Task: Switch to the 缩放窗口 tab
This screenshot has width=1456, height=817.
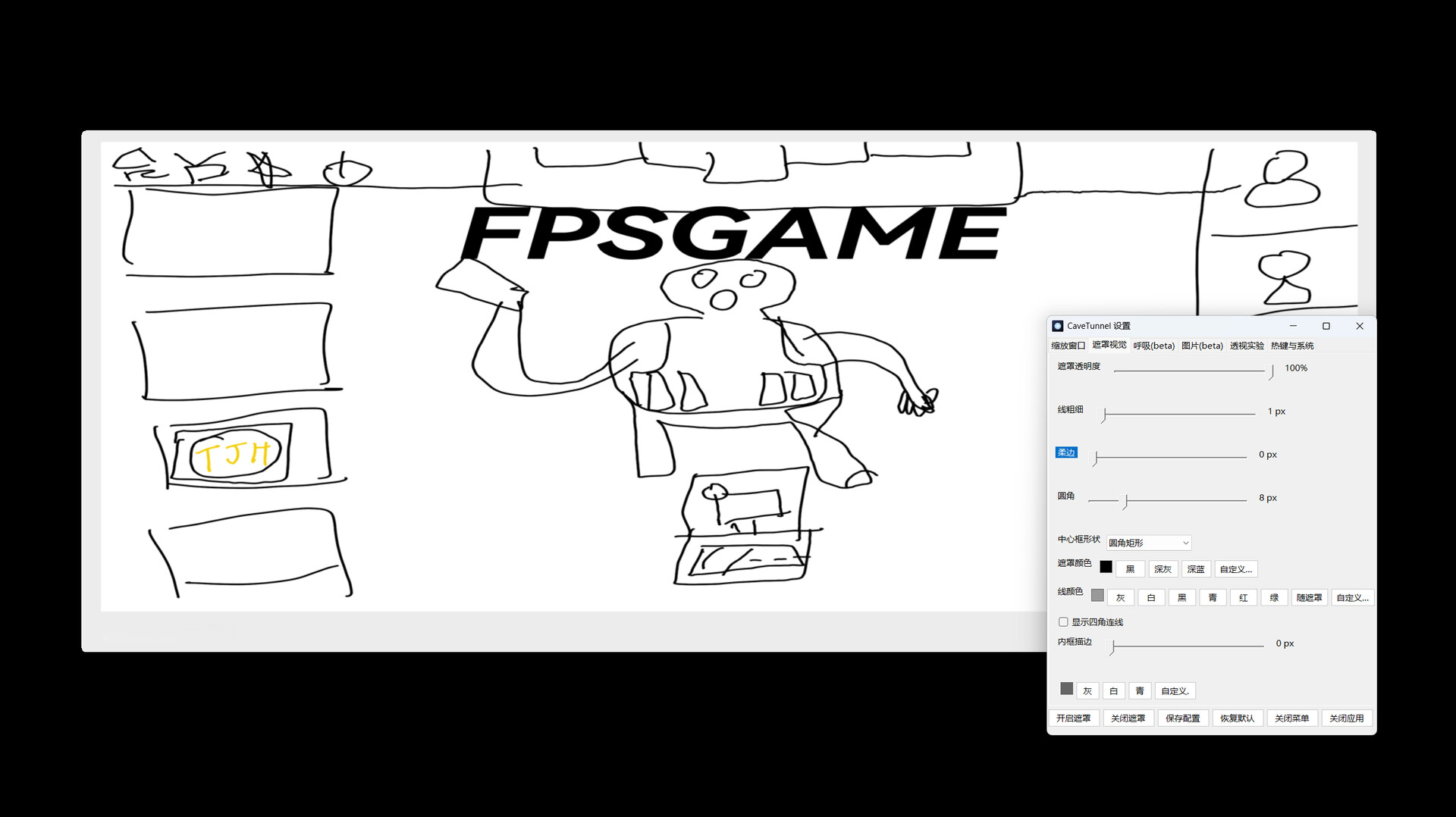Action: point(1068,346)
